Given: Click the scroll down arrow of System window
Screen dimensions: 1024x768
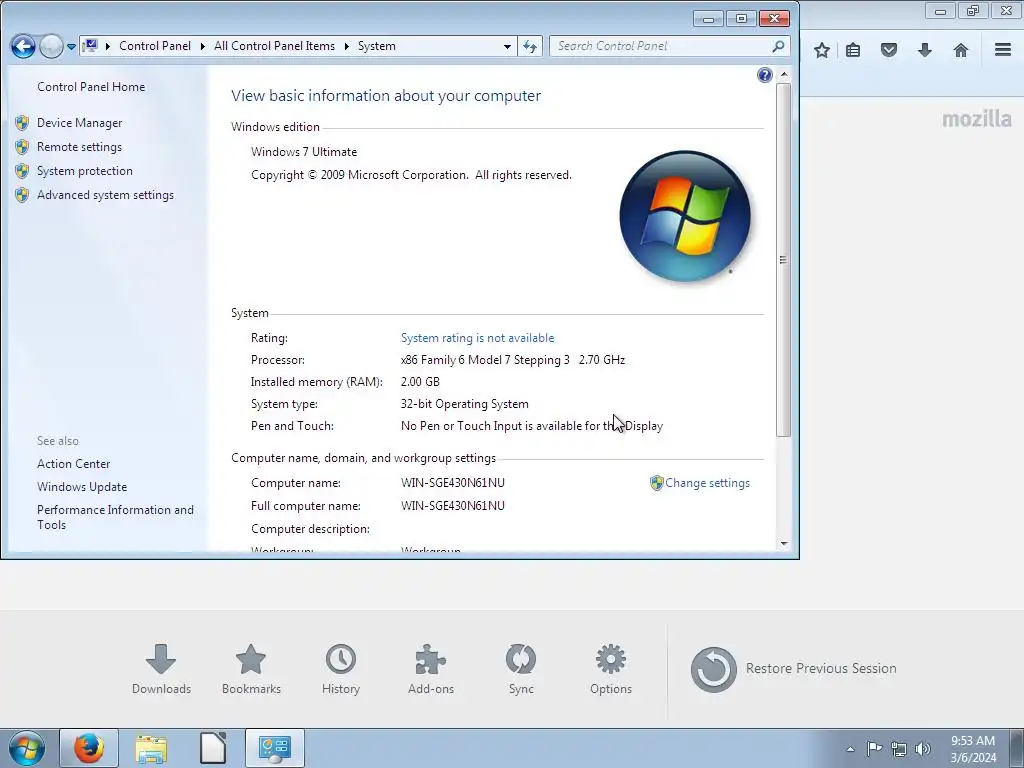Looking at the screenshot, I should click(784, 543).
